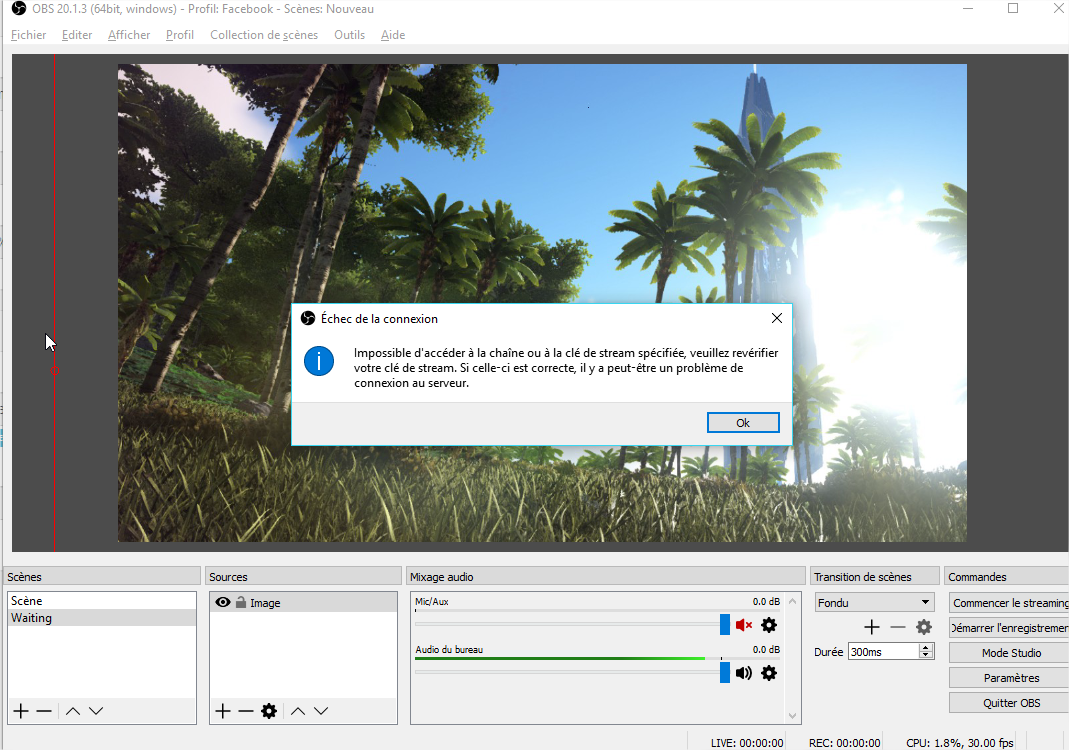Decrease Durée value with down arrow
This screenshot has height=750, width=1069.
(x=926, y=655)
